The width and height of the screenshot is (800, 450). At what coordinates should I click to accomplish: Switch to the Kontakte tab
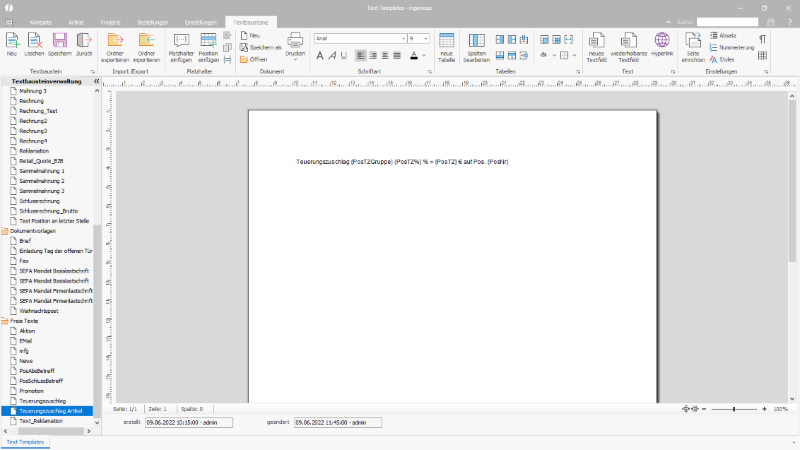(x=40, y=22)
